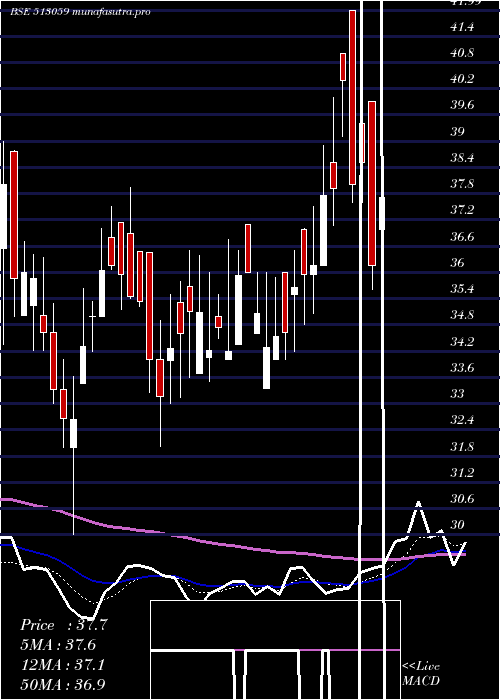Click the tallest red candle peaking near 41.8

[x=353, y=97]
